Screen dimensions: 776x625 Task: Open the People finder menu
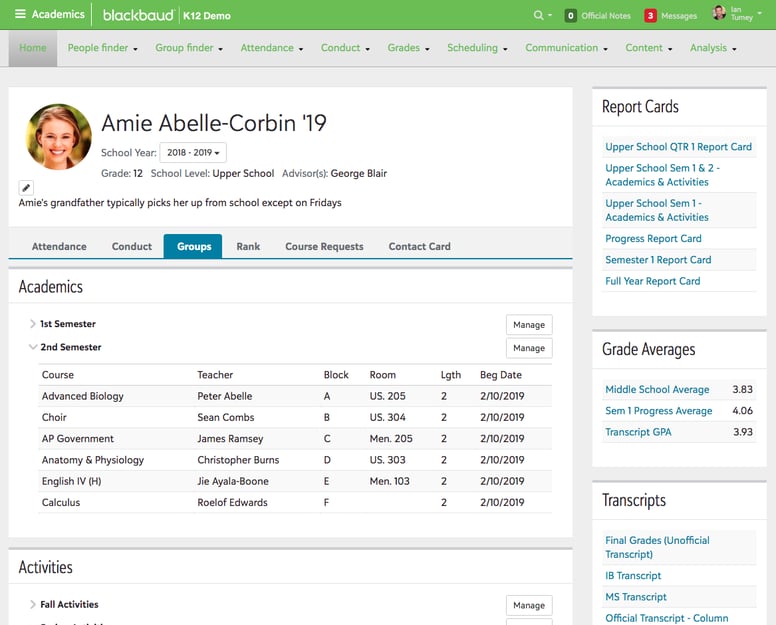(x=102, y=48)
